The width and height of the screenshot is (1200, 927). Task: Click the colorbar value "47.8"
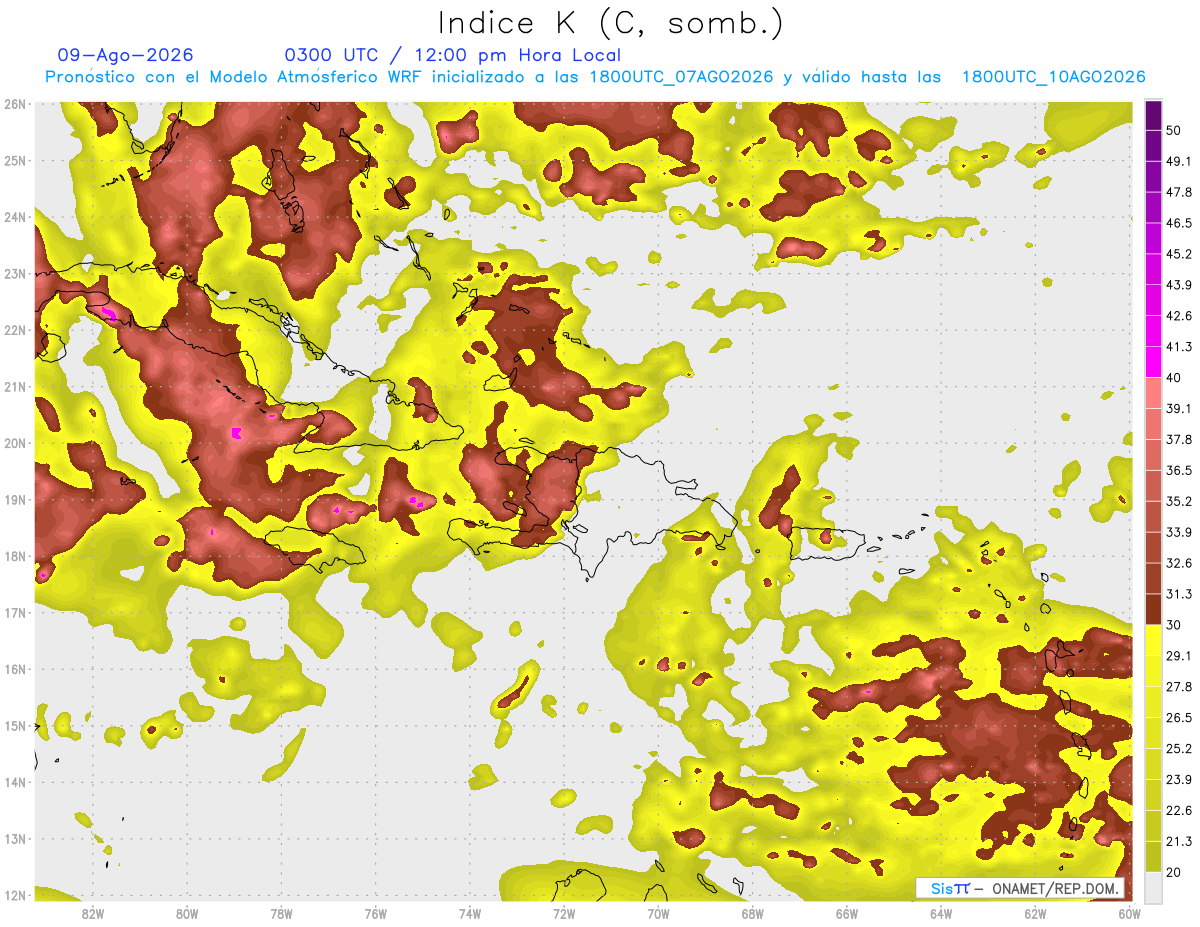pos(1178,192)
